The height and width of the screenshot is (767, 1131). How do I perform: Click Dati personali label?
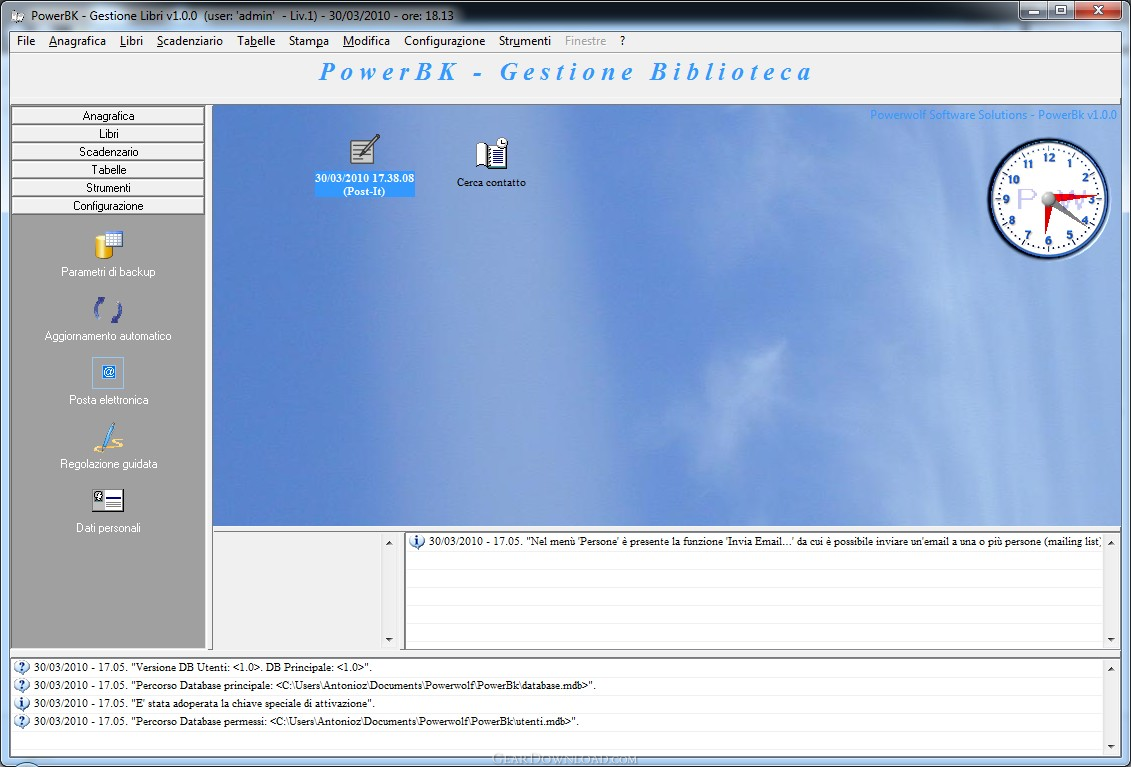(108, 528)
